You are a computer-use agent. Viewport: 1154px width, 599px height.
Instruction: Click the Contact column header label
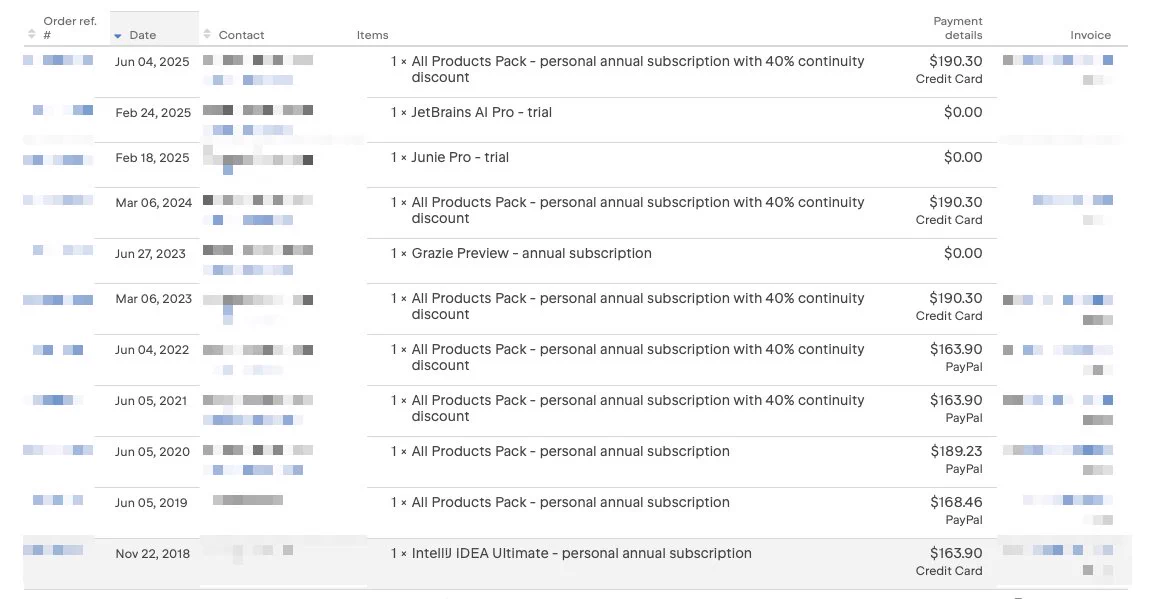coord(241,35)
